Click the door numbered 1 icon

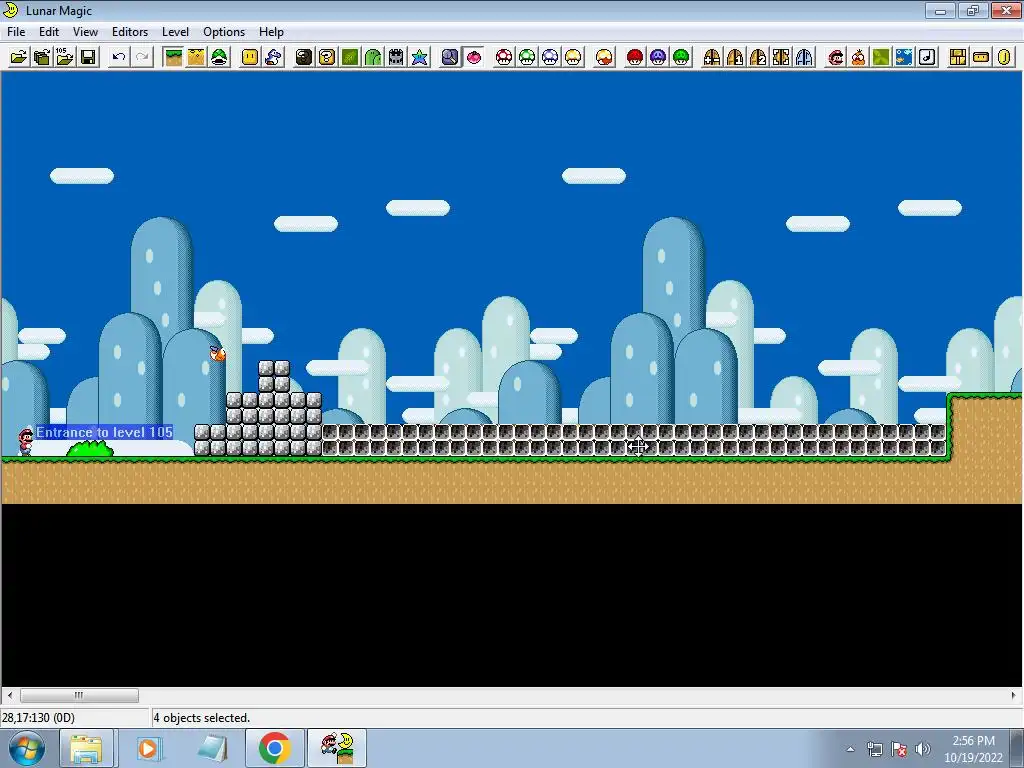(x=735, y=57)
